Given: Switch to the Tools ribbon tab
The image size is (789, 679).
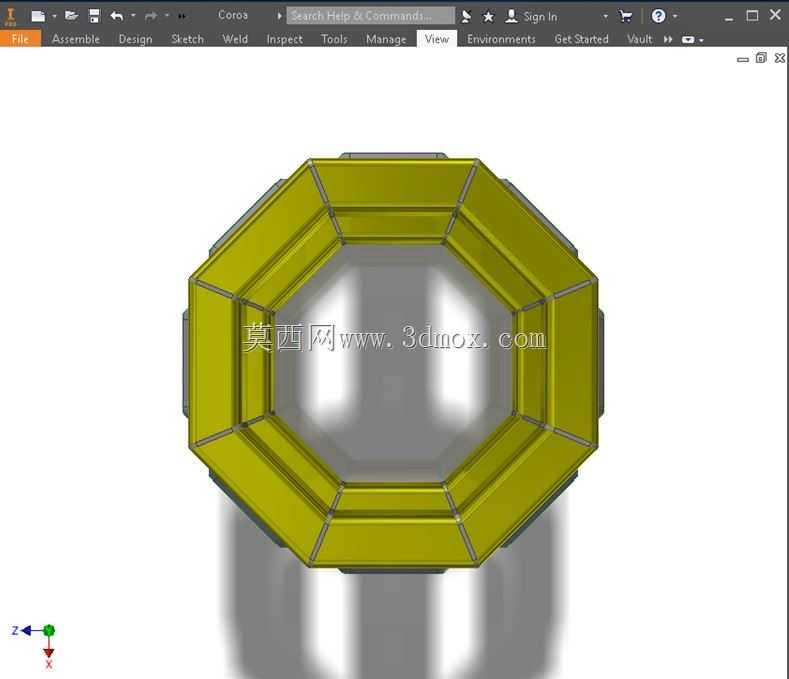Looking at the screenshot, I should (x=334, y=39).
